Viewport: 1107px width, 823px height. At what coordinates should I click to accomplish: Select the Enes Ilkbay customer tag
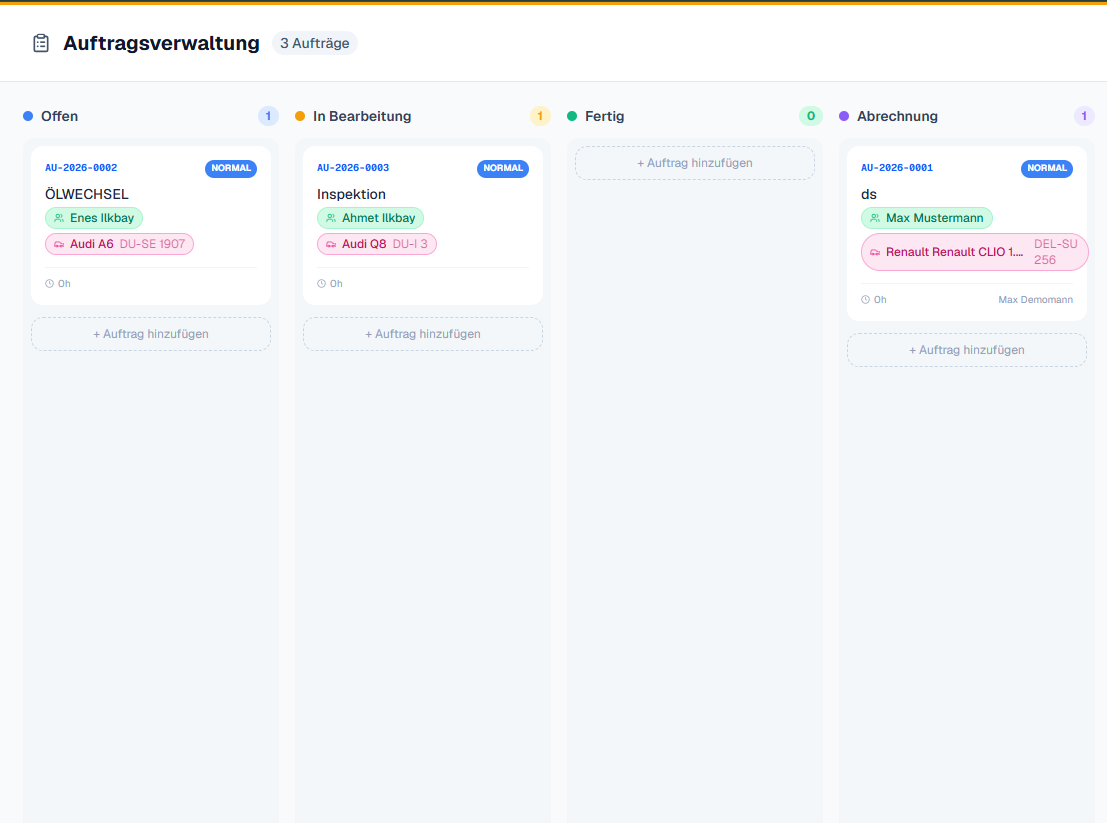click(94, 218)
